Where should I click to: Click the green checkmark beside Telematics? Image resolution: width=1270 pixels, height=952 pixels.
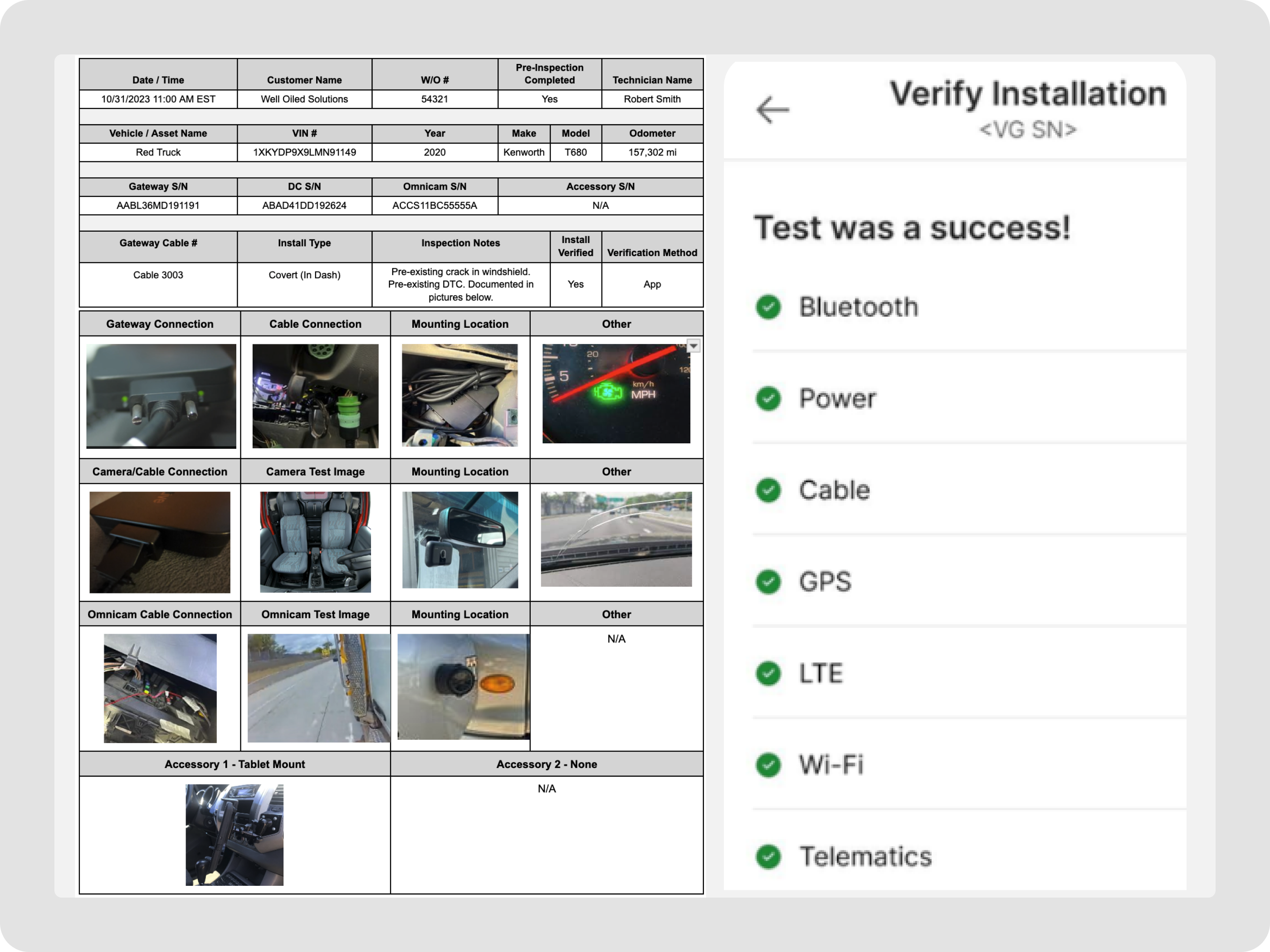click(767, 856)
